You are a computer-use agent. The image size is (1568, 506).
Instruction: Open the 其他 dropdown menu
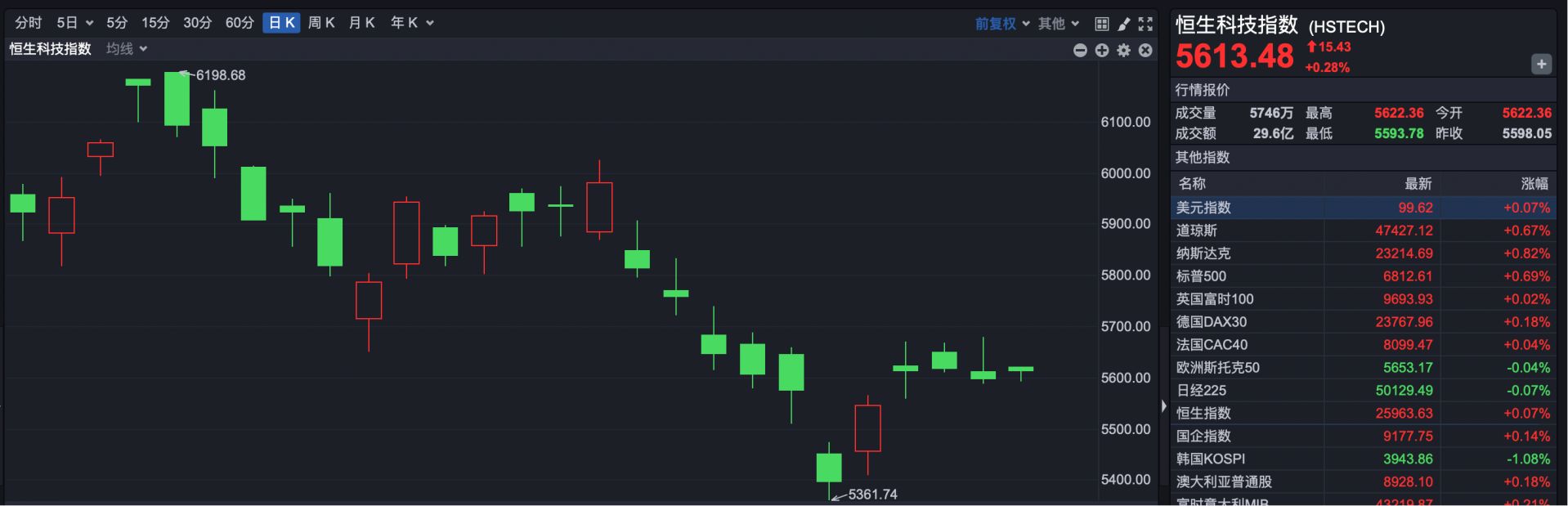[1059, 24]
